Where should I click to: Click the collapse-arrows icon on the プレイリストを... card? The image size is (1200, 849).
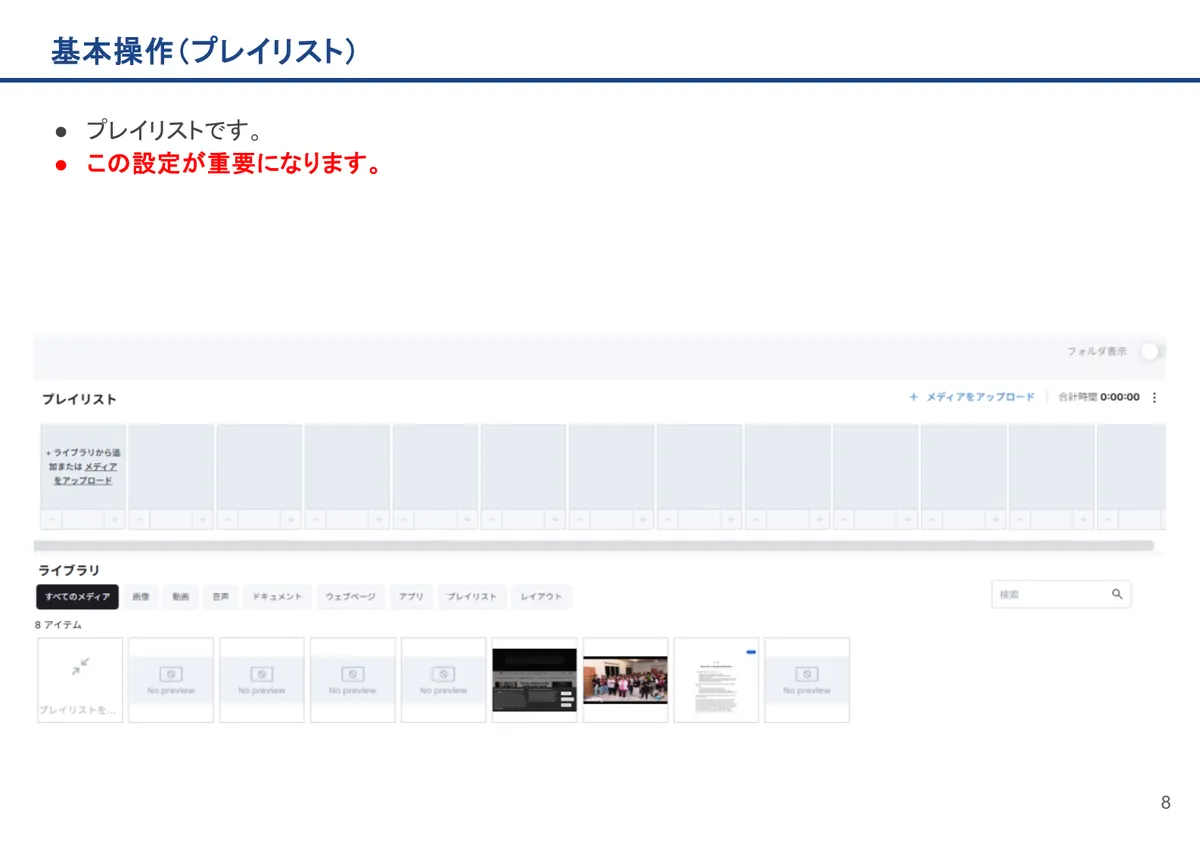point(80,665)
